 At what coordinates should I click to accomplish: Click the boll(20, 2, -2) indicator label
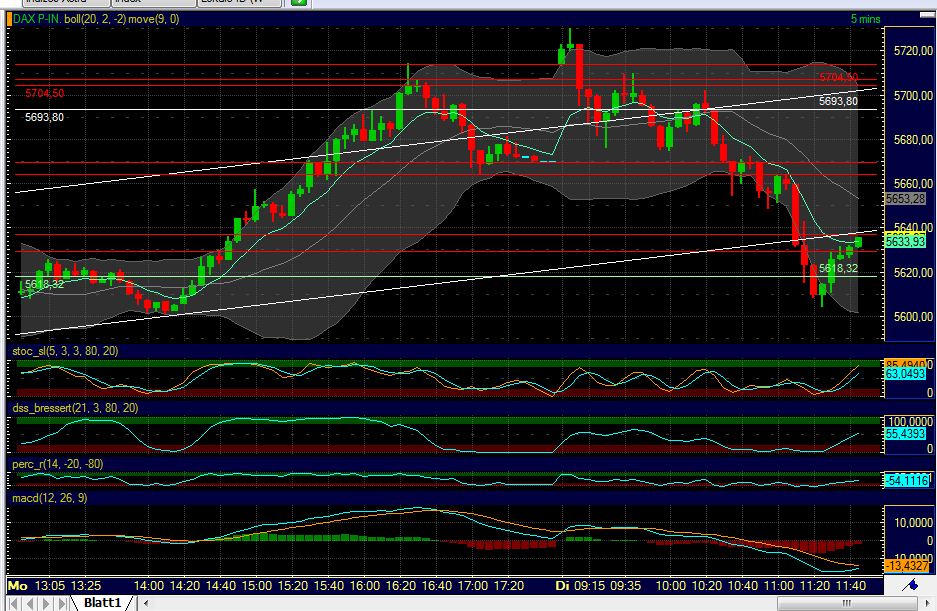[x=95, y=19]
